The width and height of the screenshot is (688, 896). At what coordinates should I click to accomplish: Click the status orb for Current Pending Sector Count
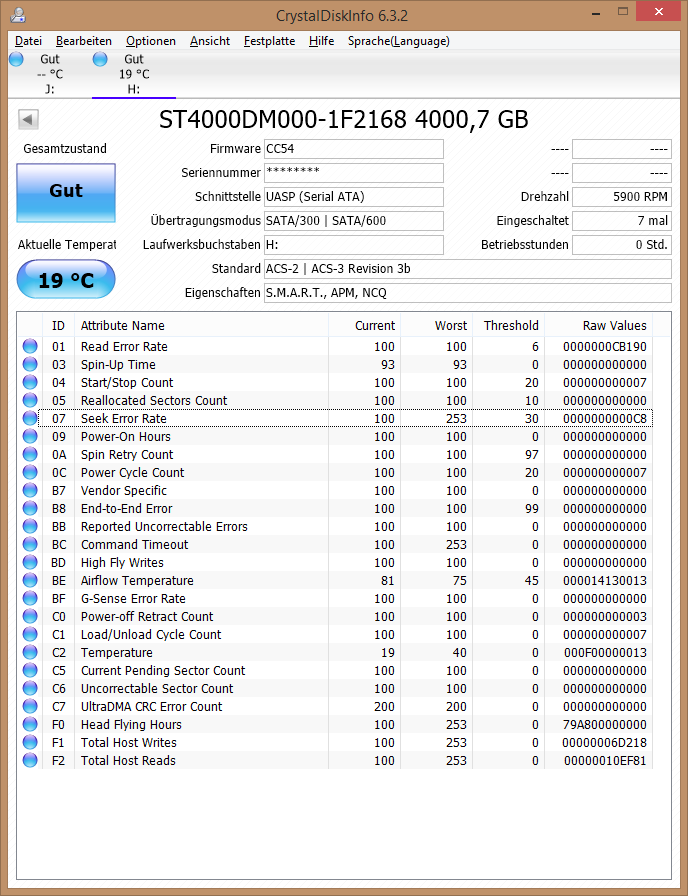30,670
